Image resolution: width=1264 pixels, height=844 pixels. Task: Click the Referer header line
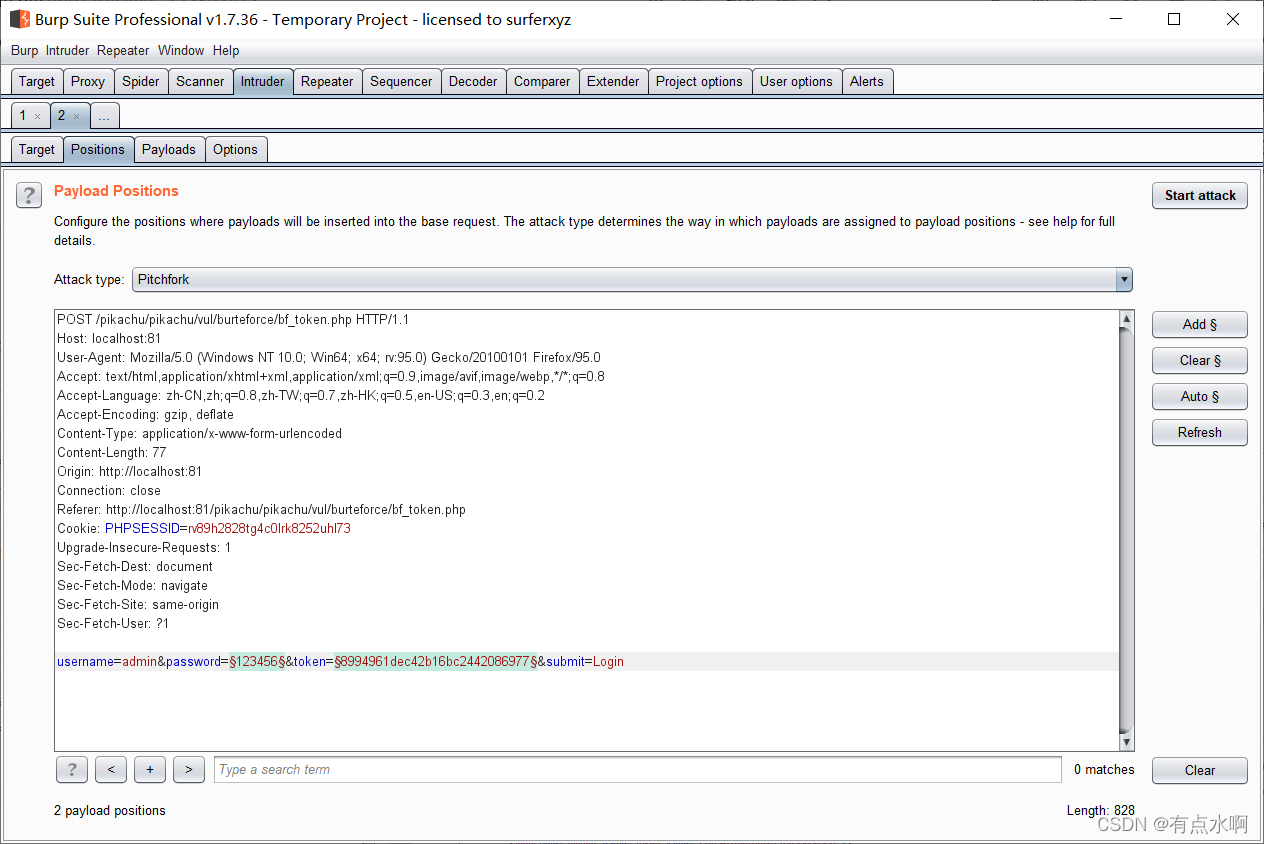pyautogui.click(x=261, y=510)
